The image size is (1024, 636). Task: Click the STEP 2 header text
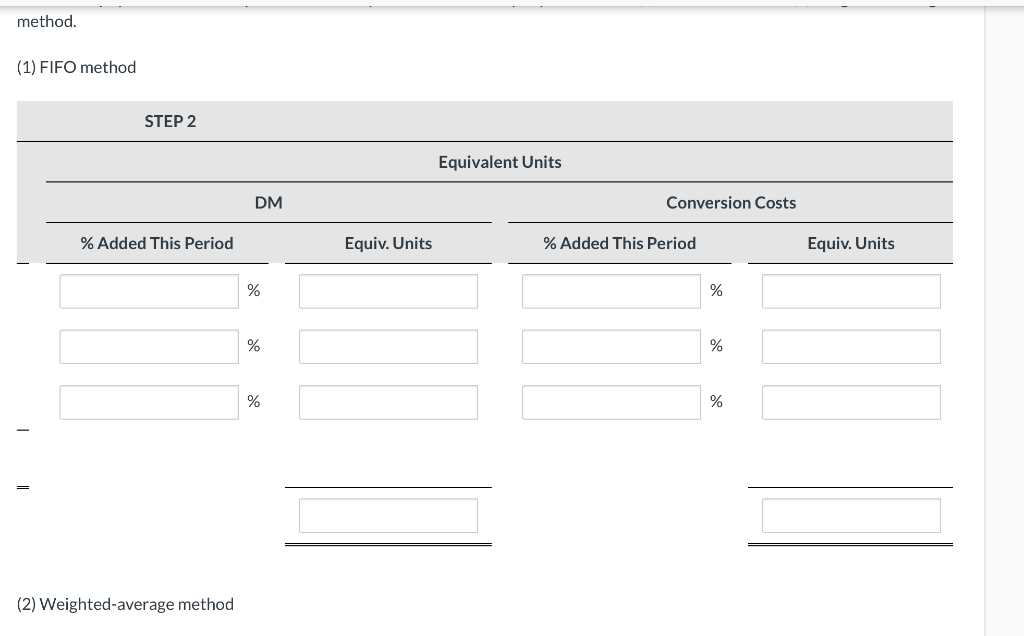point(170,121)
